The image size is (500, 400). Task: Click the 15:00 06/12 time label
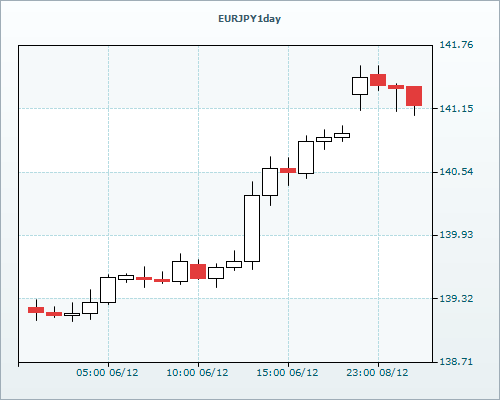click(287, 373)
